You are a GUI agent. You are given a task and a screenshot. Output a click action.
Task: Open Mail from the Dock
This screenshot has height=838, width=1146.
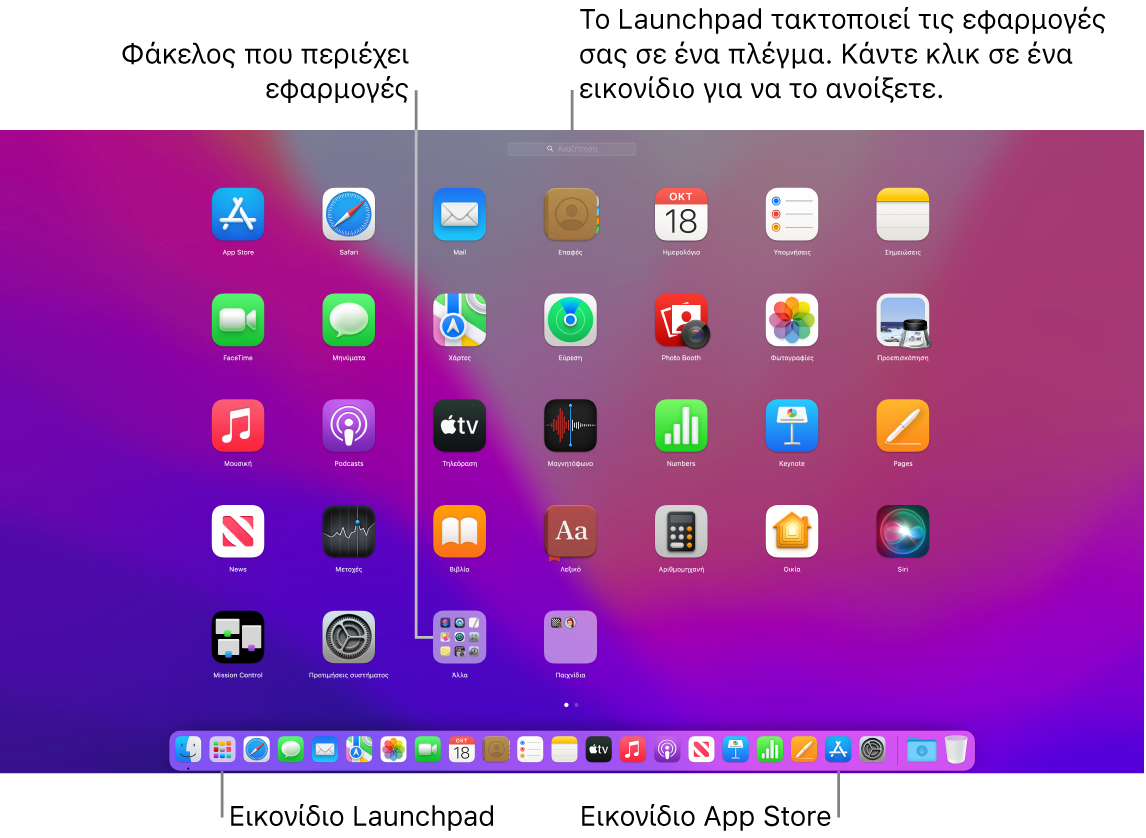pos(325,750)
